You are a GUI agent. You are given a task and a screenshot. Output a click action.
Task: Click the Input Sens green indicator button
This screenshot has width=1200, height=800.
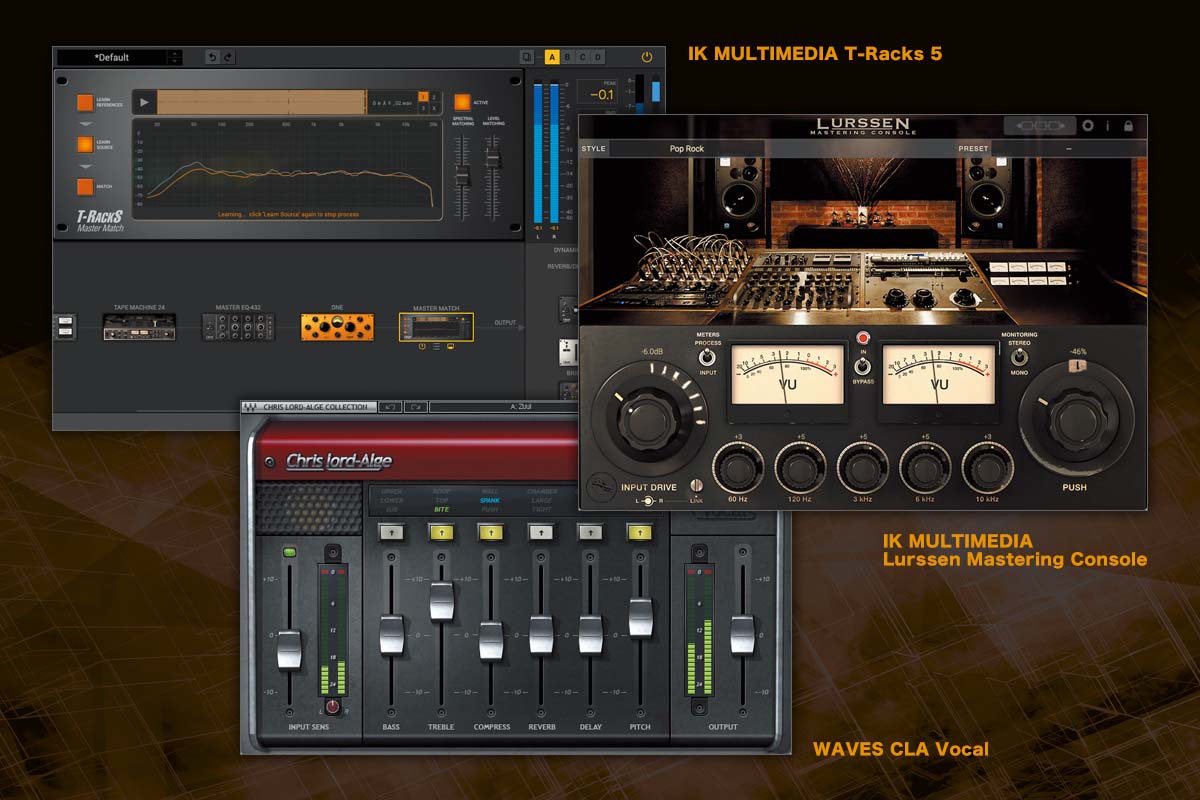289,552
